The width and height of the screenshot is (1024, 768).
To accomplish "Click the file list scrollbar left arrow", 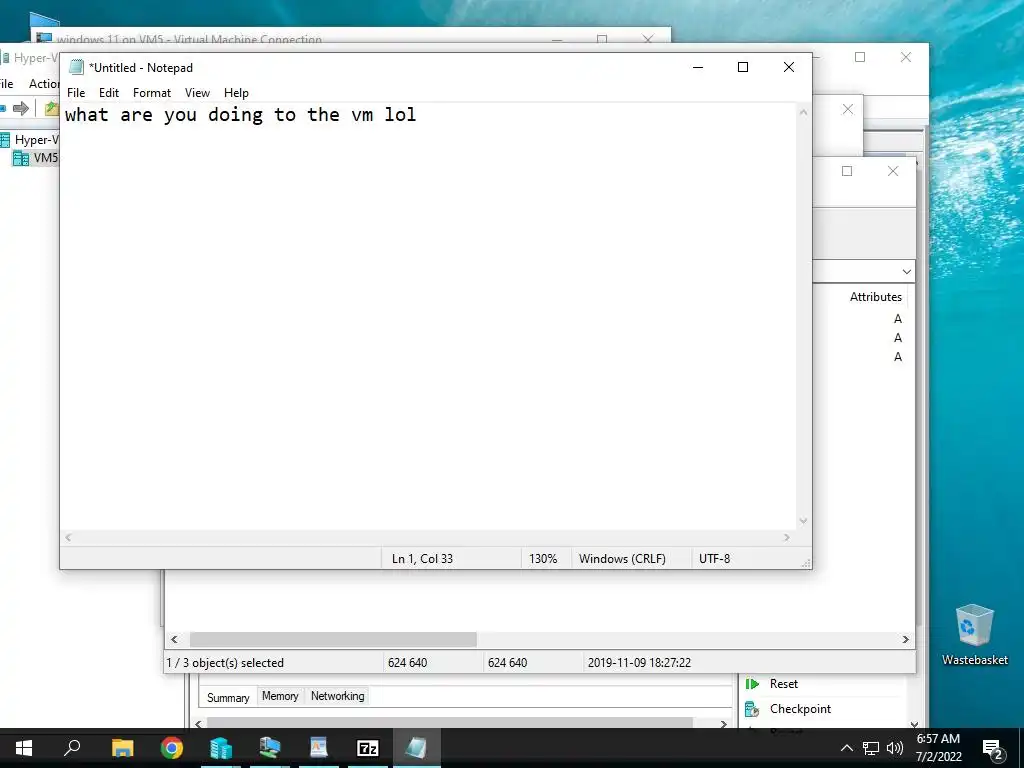I will [x=174, y=639].
